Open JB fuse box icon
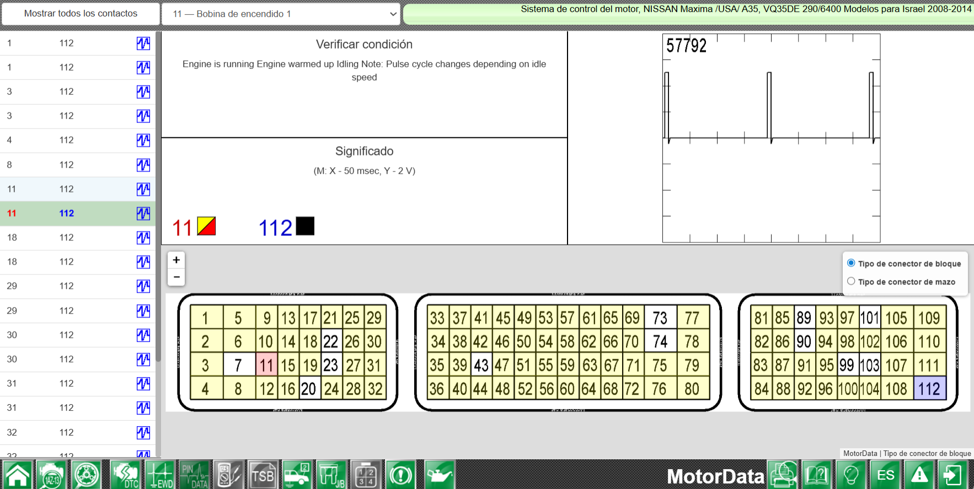Screen dimensions: 974x489 332,475
